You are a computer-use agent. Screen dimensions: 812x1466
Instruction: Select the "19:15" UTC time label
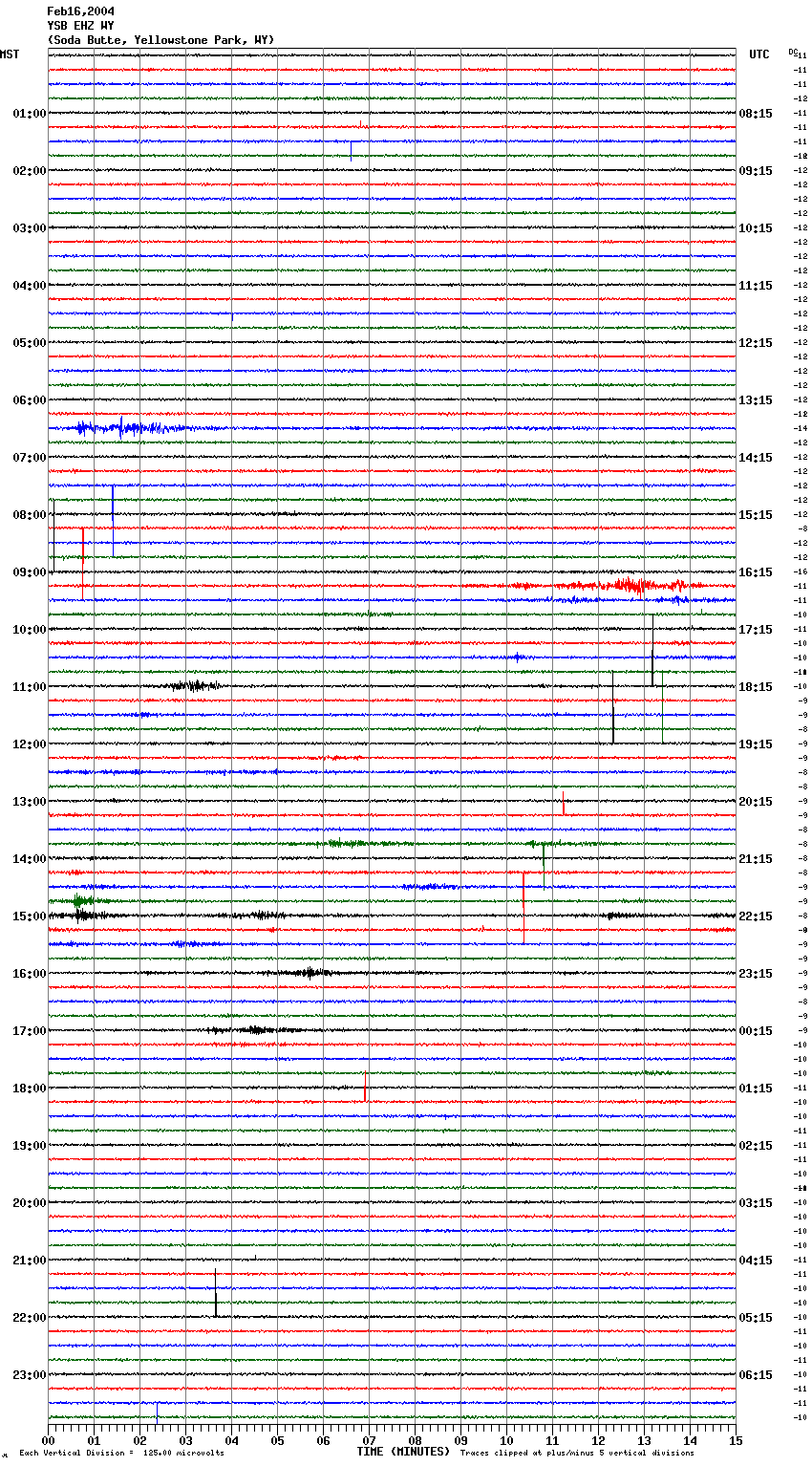(756, 744)
